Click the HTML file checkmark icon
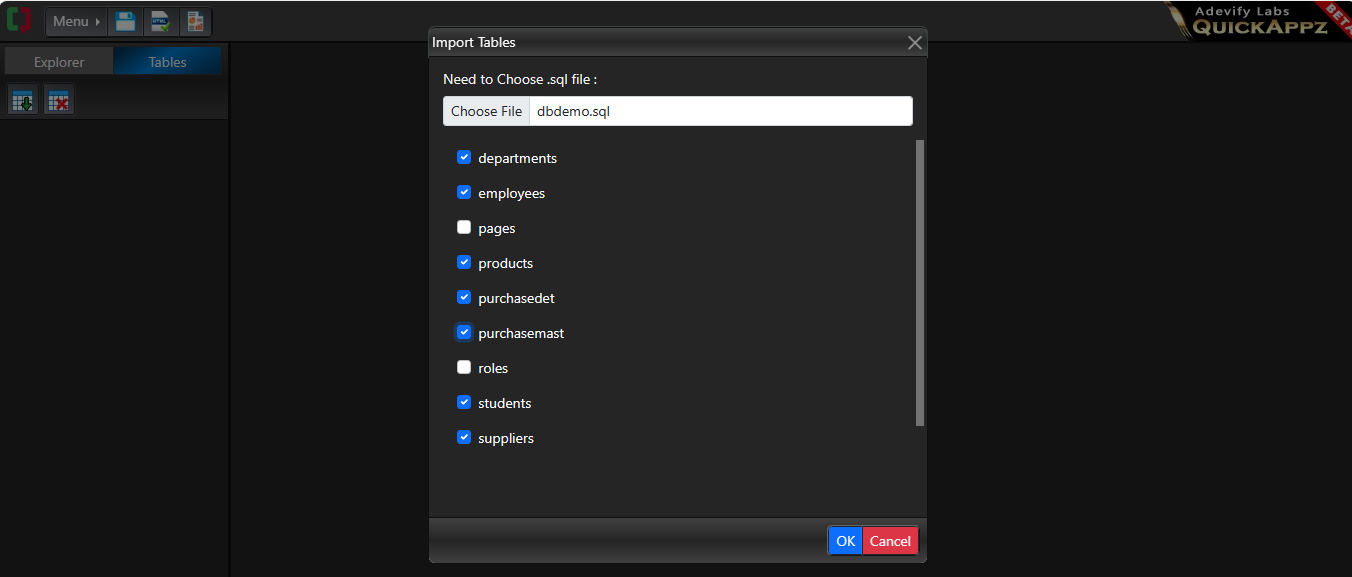The width and height of the screenshot is (1352, 577). tap(159, 21)
